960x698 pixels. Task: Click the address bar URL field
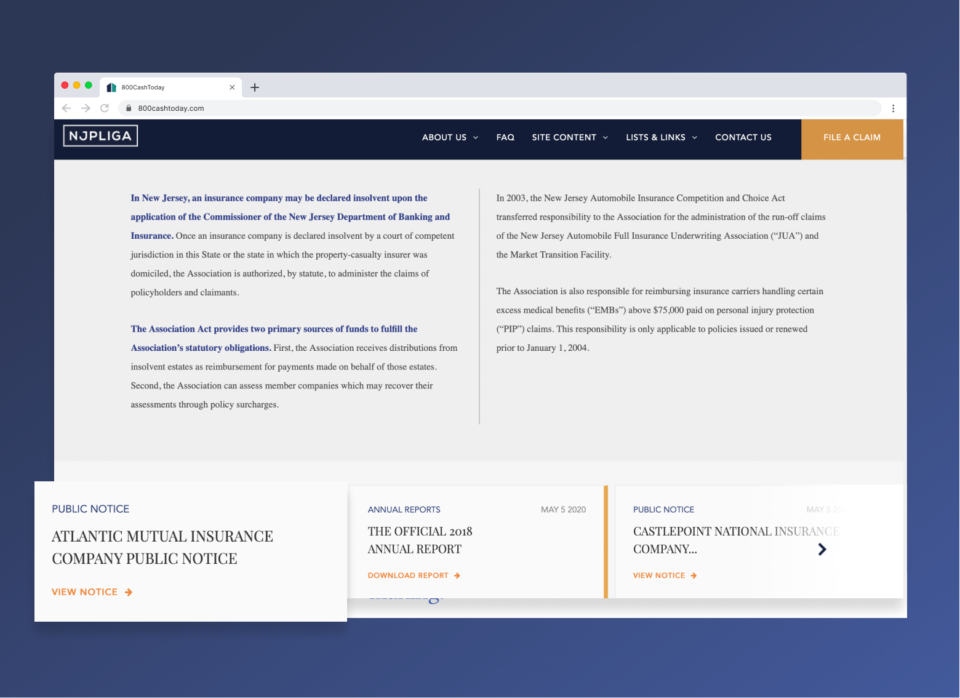pos(500,108)
